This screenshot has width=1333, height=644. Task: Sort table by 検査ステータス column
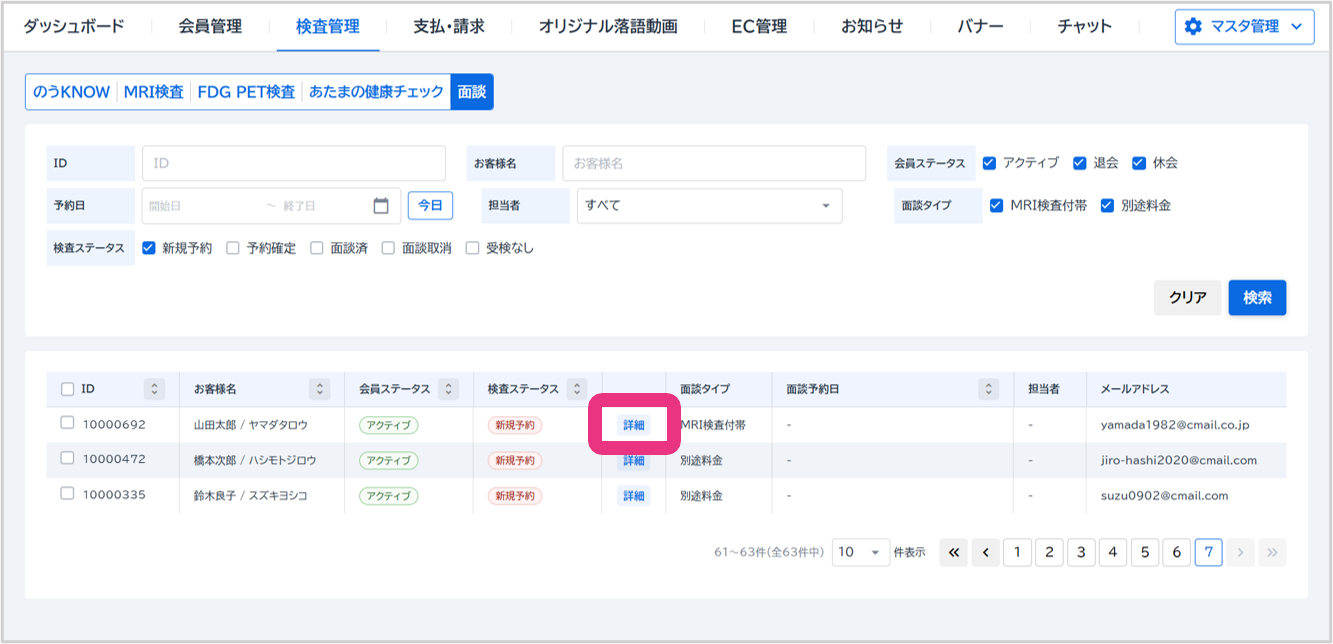tap(577, 389)
